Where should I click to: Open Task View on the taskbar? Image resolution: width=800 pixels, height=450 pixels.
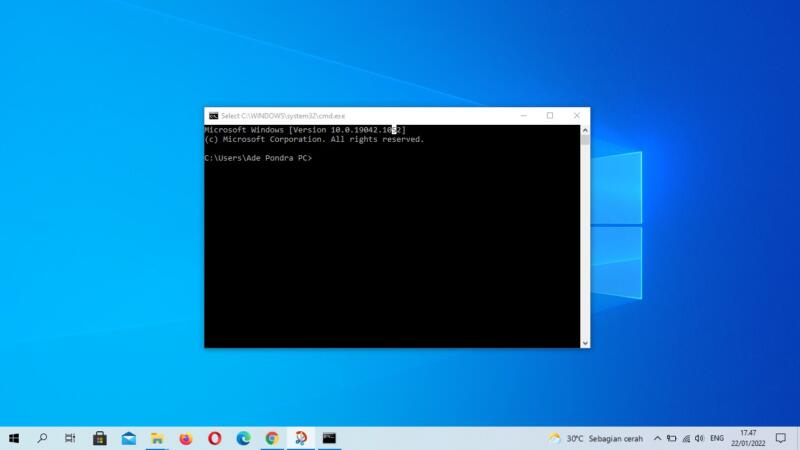pyautogui.click(x=70, y=438)
